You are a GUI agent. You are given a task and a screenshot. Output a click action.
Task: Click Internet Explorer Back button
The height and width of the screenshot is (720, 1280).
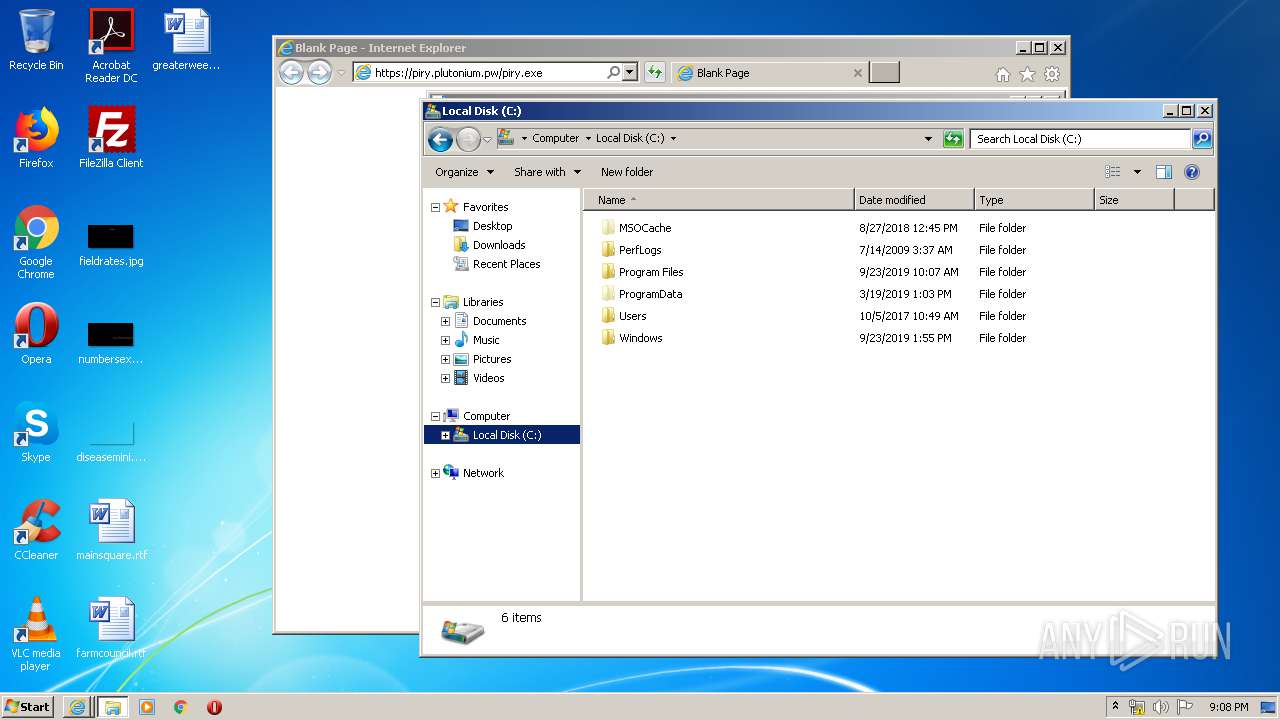[291, 72]
